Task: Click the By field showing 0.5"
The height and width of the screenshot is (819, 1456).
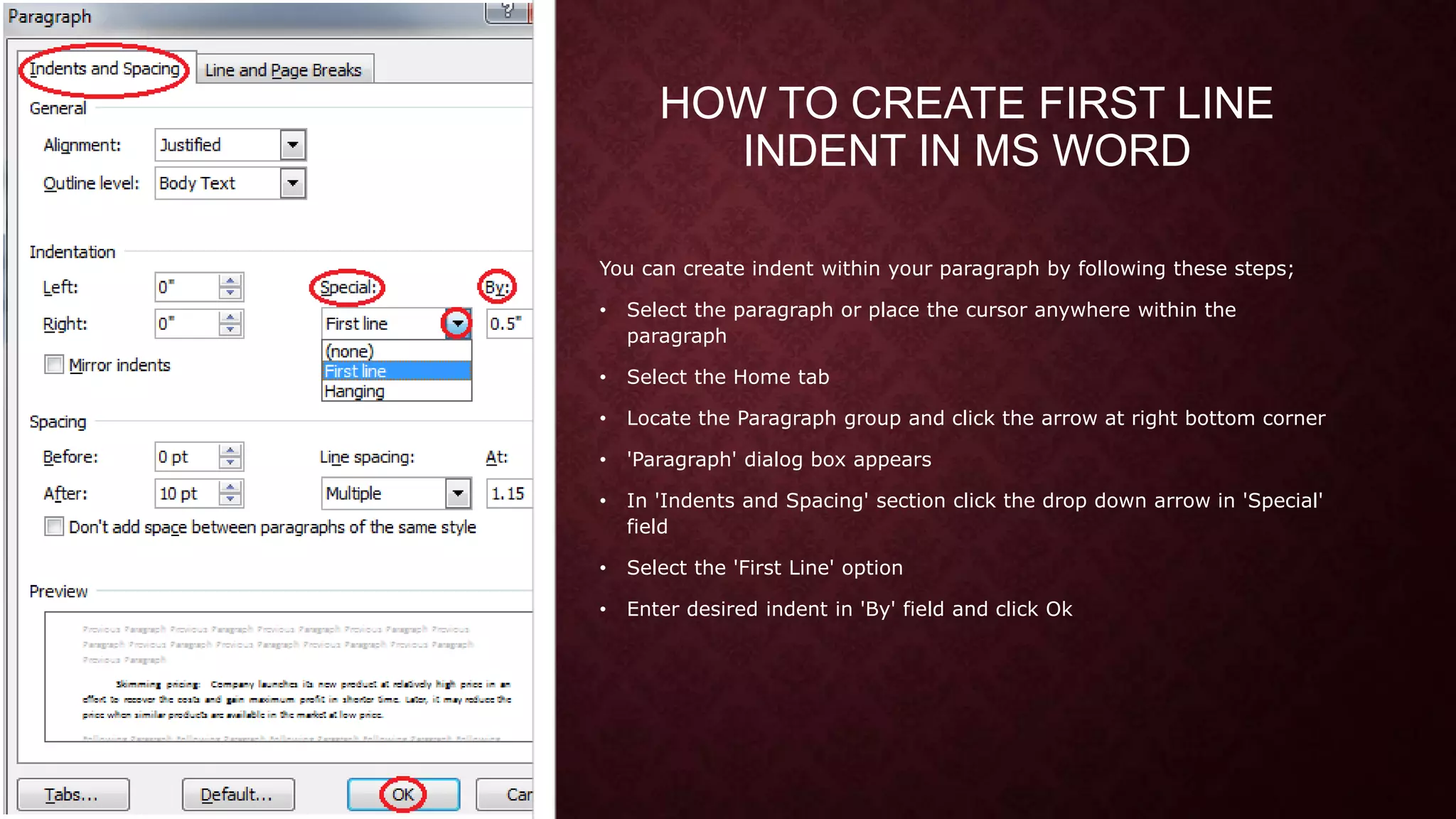Action: pos(509,324)
